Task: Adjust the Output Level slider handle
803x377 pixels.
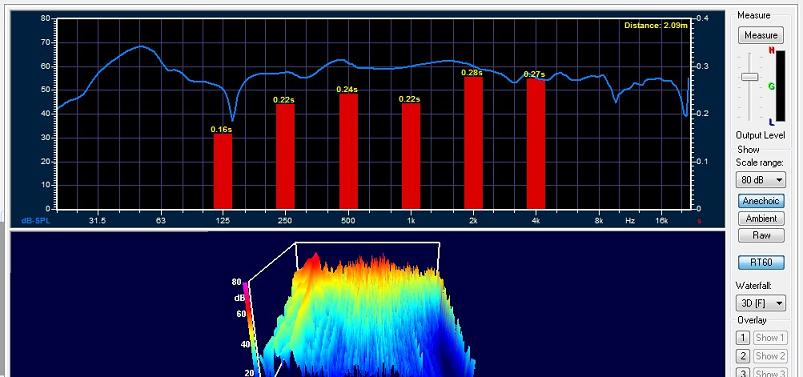Action: (750, 77)
